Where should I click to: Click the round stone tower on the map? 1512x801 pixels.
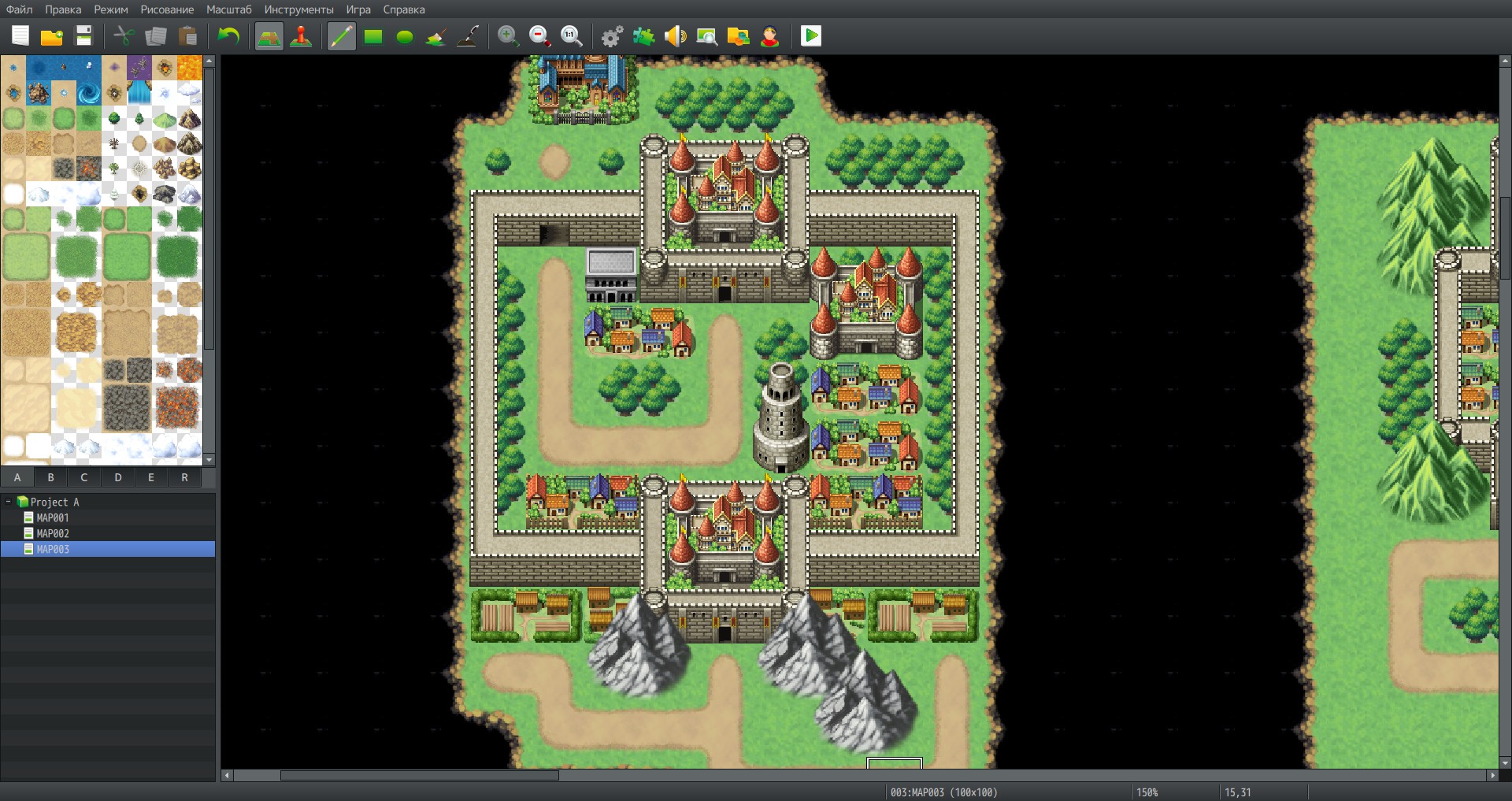(x=780, y=417)
